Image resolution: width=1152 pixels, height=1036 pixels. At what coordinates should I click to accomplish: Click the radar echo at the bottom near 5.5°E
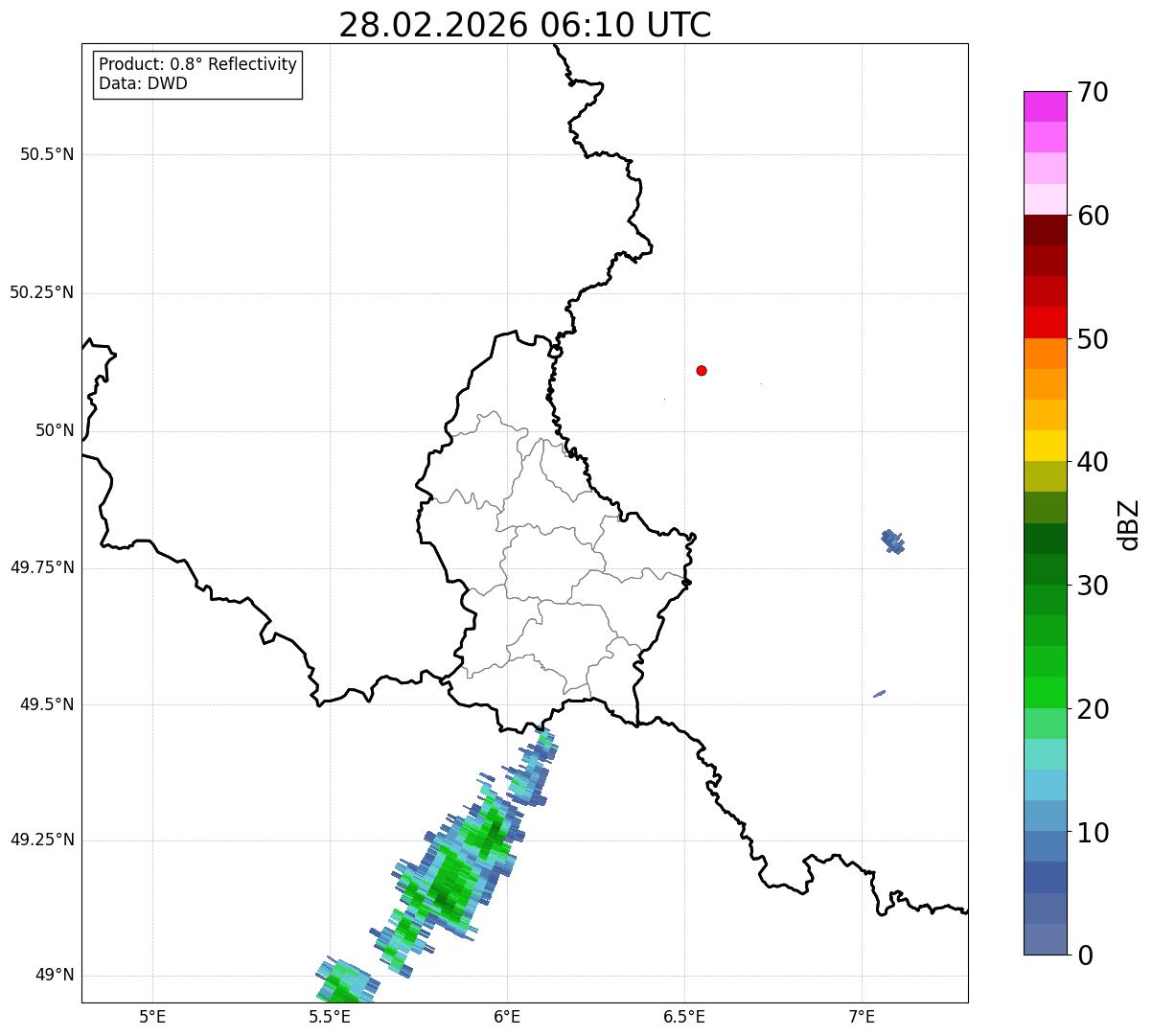coord(345,981)
